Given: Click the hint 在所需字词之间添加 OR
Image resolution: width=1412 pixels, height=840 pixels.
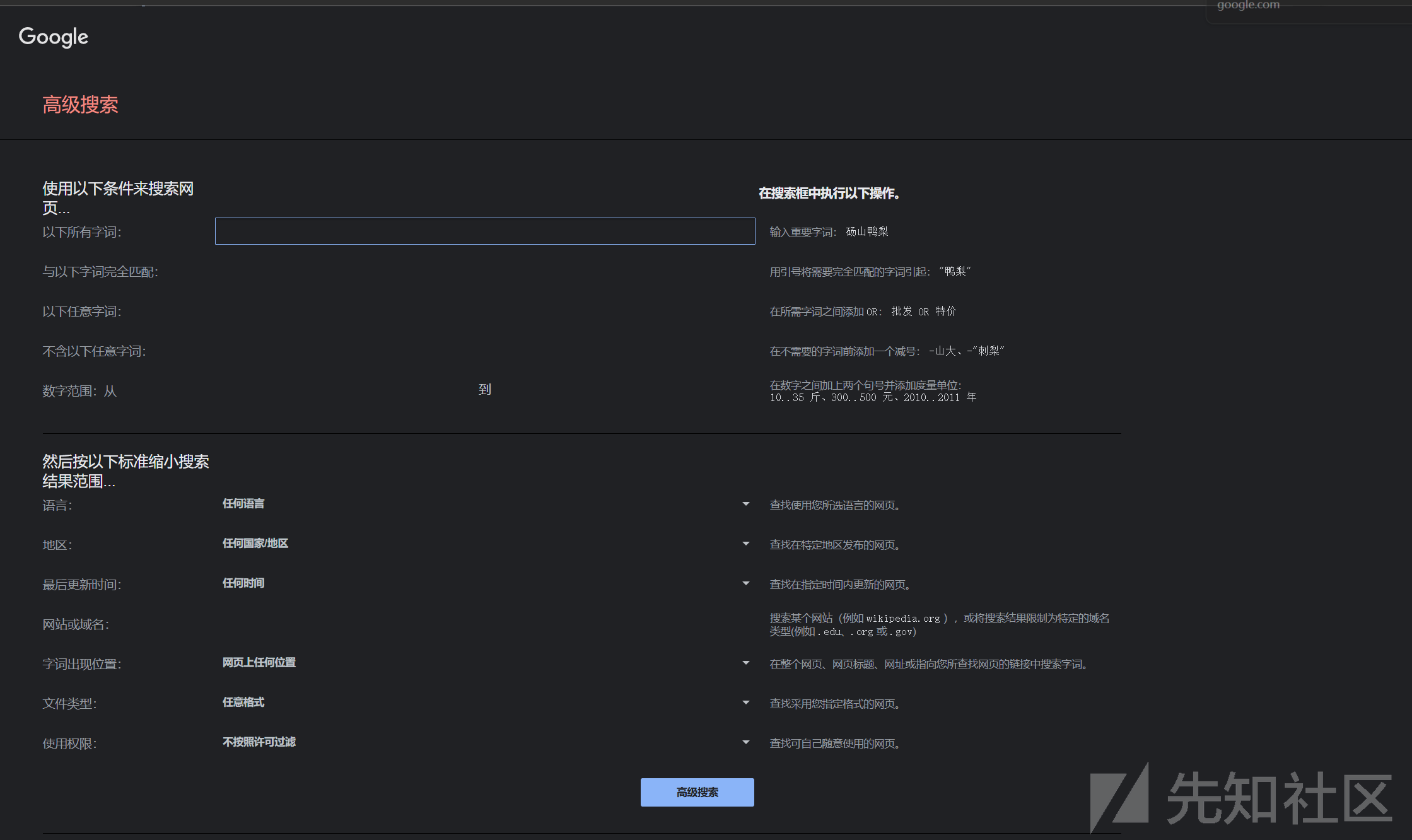Looking at the screenshot, I should pyautogui.click(x=863, y=312).
